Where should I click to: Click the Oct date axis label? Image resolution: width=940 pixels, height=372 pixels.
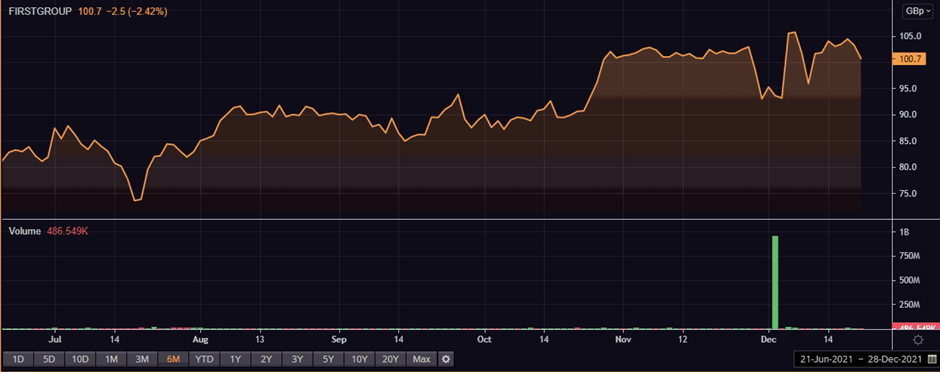tap(484, 339)
